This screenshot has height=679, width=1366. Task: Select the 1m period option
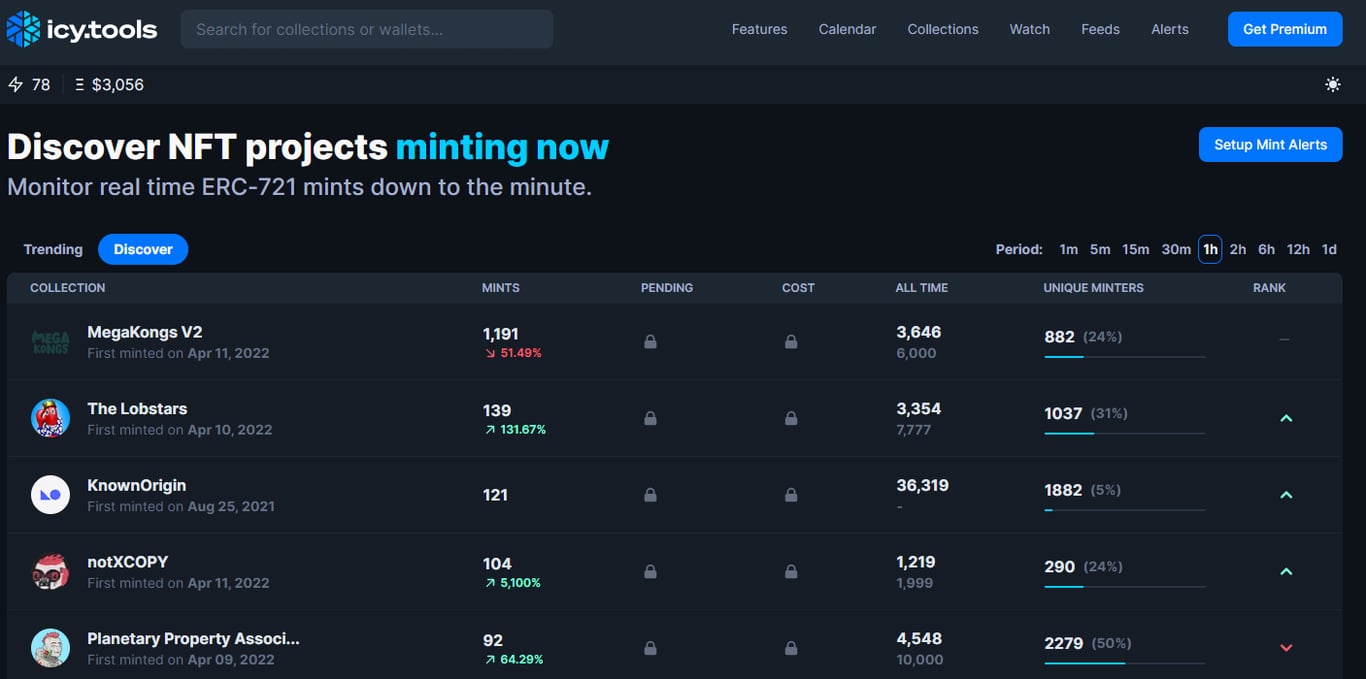click(x=1068, y=249)
